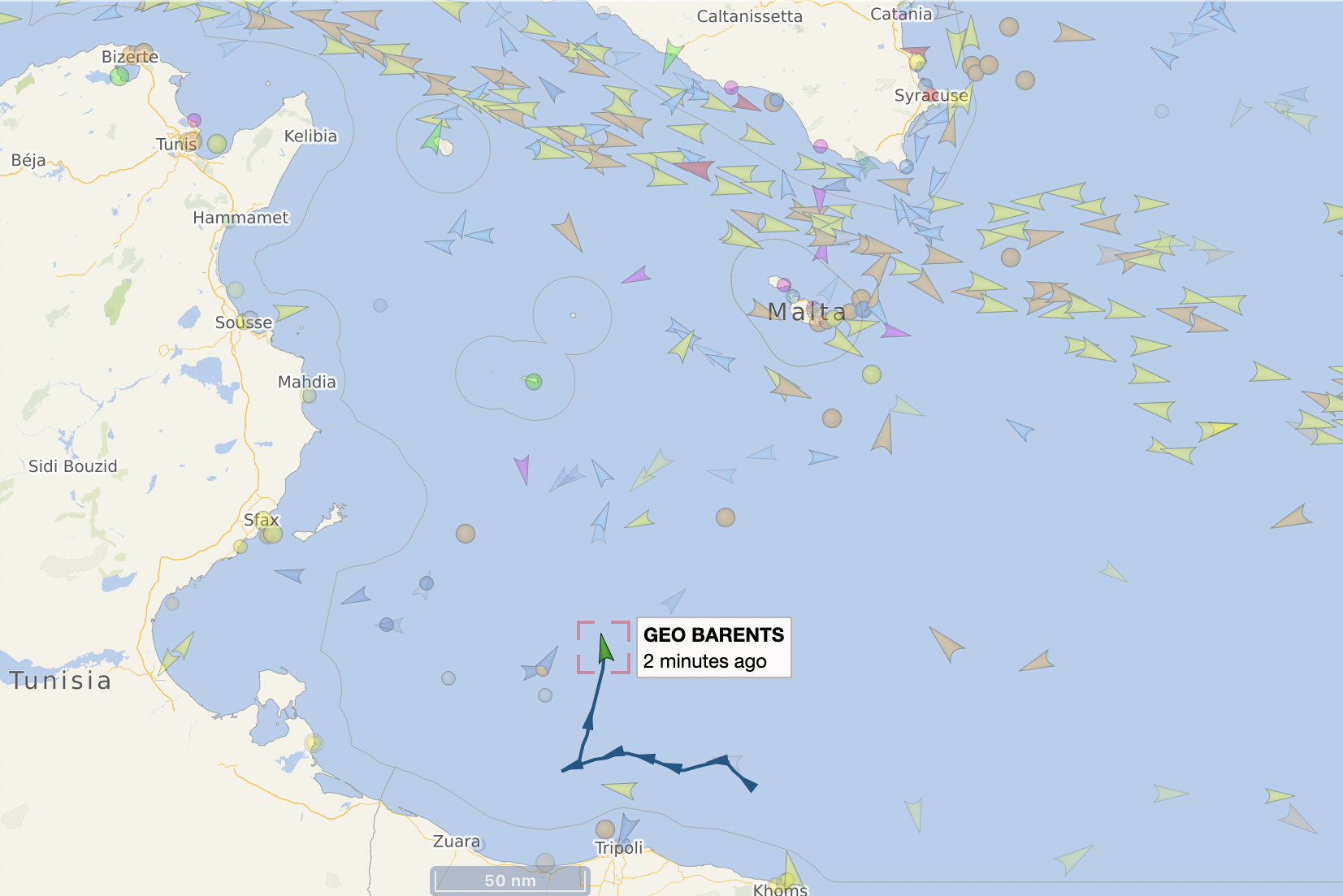The image size is (1343, 896).
Task: Select the yellow-green circle marker southeast of Malta
Action: (x=872, y=374)
